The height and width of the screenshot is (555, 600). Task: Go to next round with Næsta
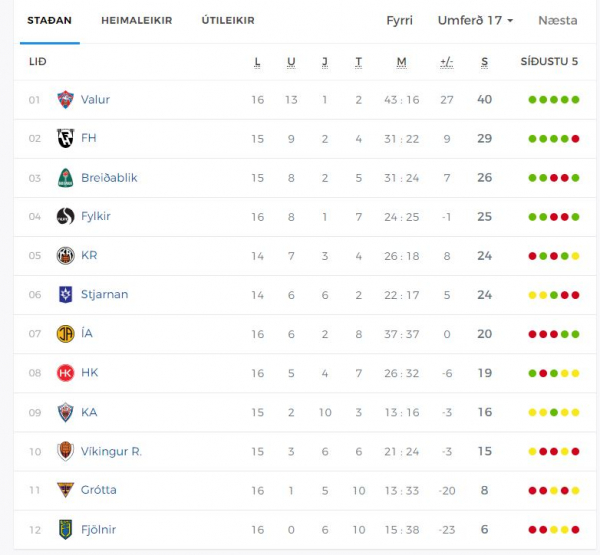[558, 20]
